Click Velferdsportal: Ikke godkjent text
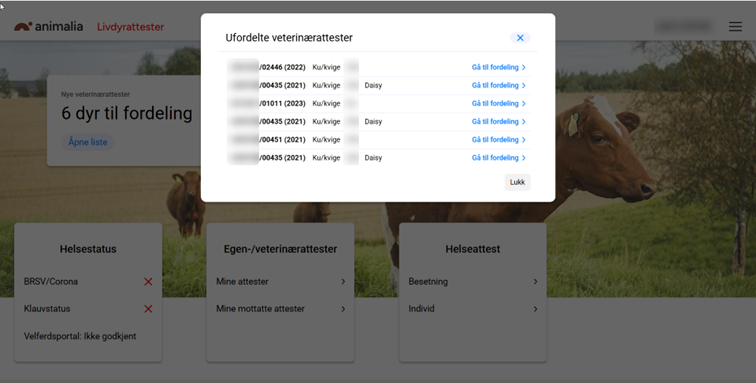This screenshot has height=383, width=756. pos(80,336)
